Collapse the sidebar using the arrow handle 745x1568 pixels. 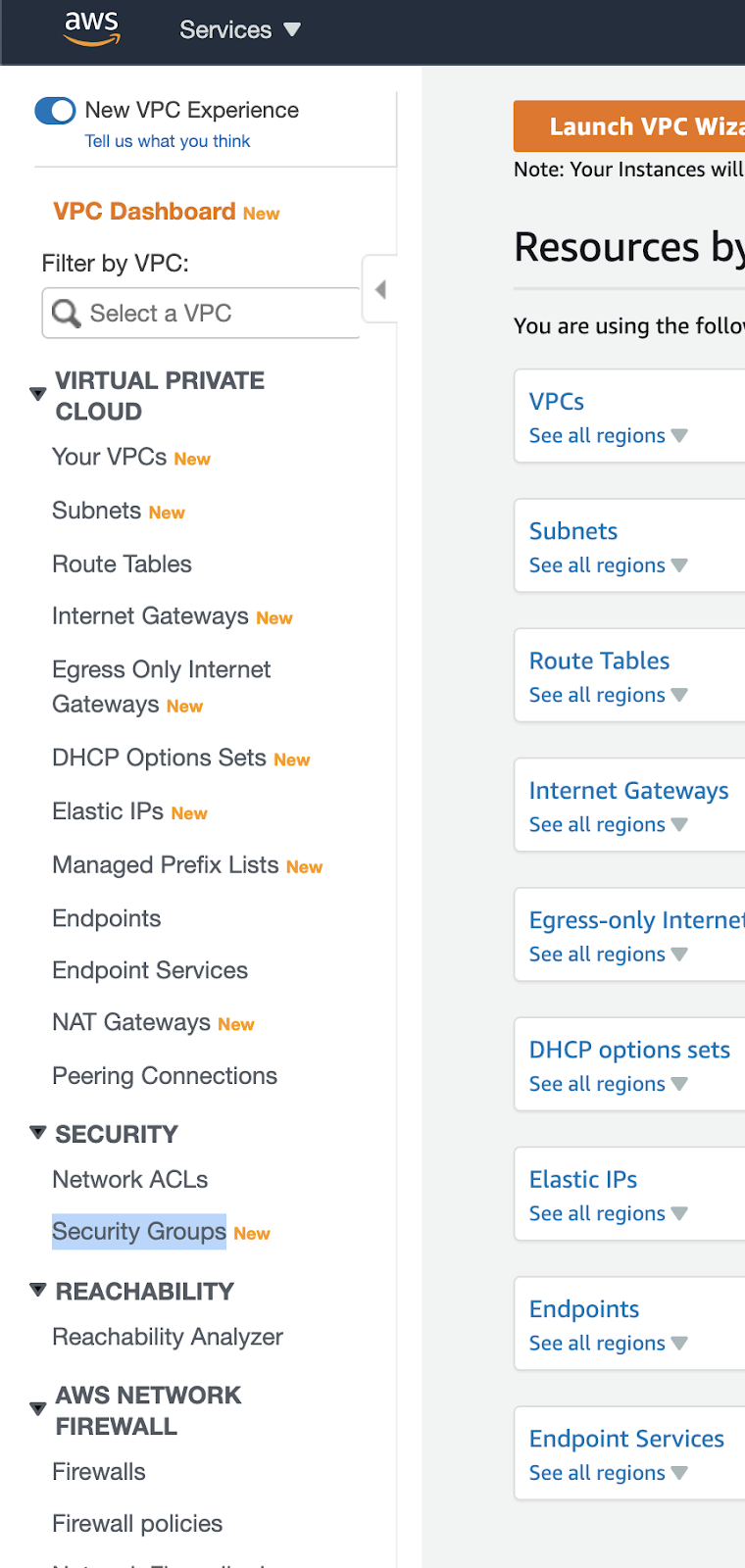(380, 289)
